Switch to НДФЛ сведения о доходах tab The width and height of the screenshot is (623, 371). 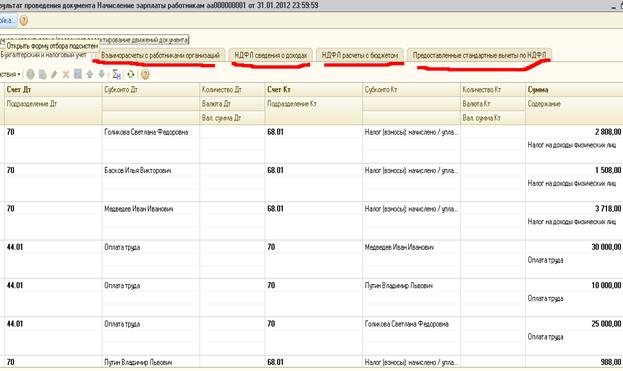click(x=271, y=55)
